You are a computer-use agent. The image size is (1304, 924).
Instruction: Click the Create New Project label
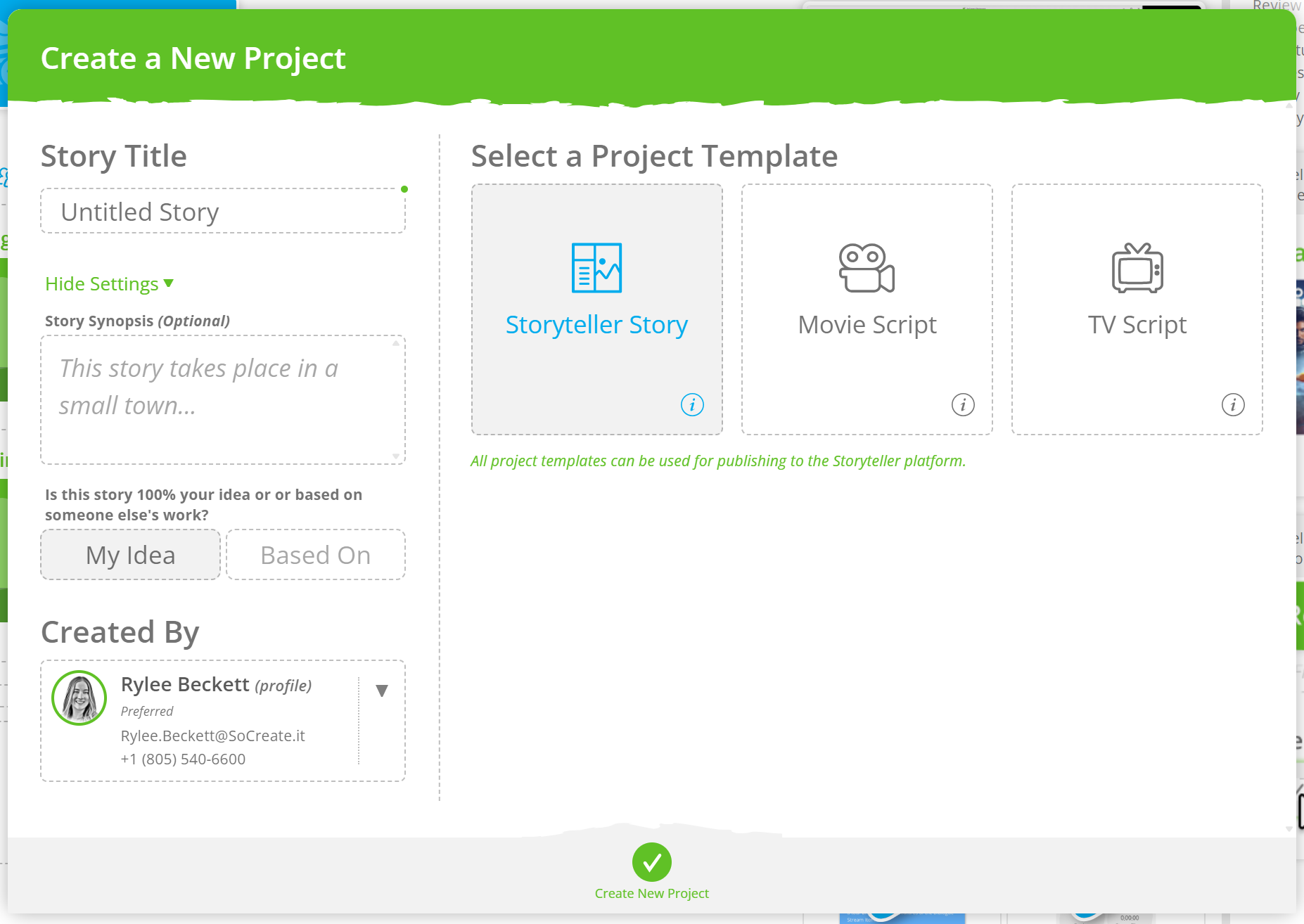coord(652,894)
